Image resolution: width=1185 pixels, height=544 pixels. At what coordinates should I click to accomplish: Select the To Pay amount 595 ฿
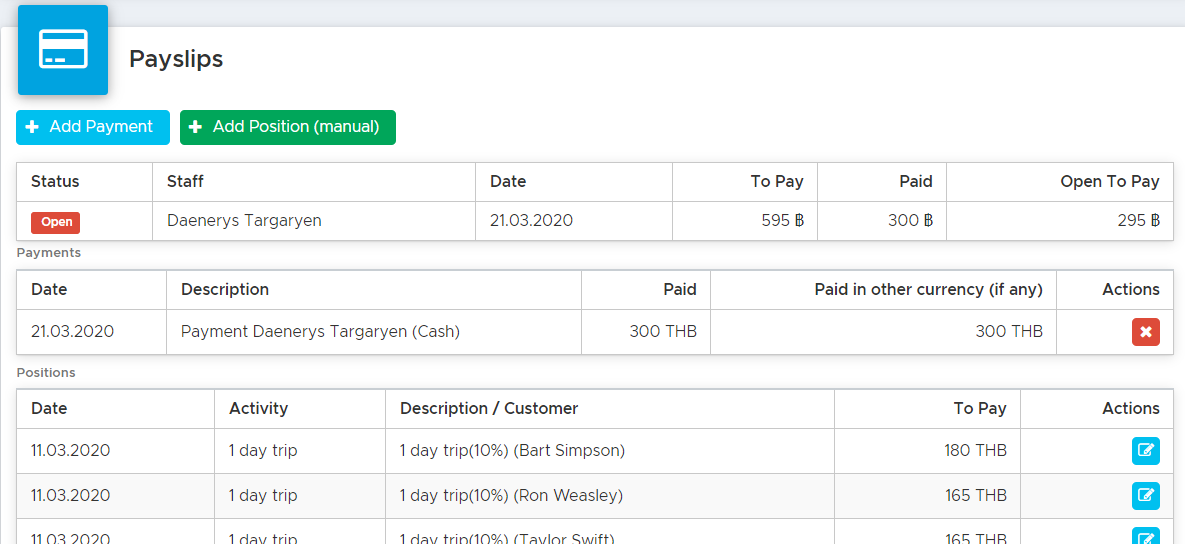click(x=782, y=221)
